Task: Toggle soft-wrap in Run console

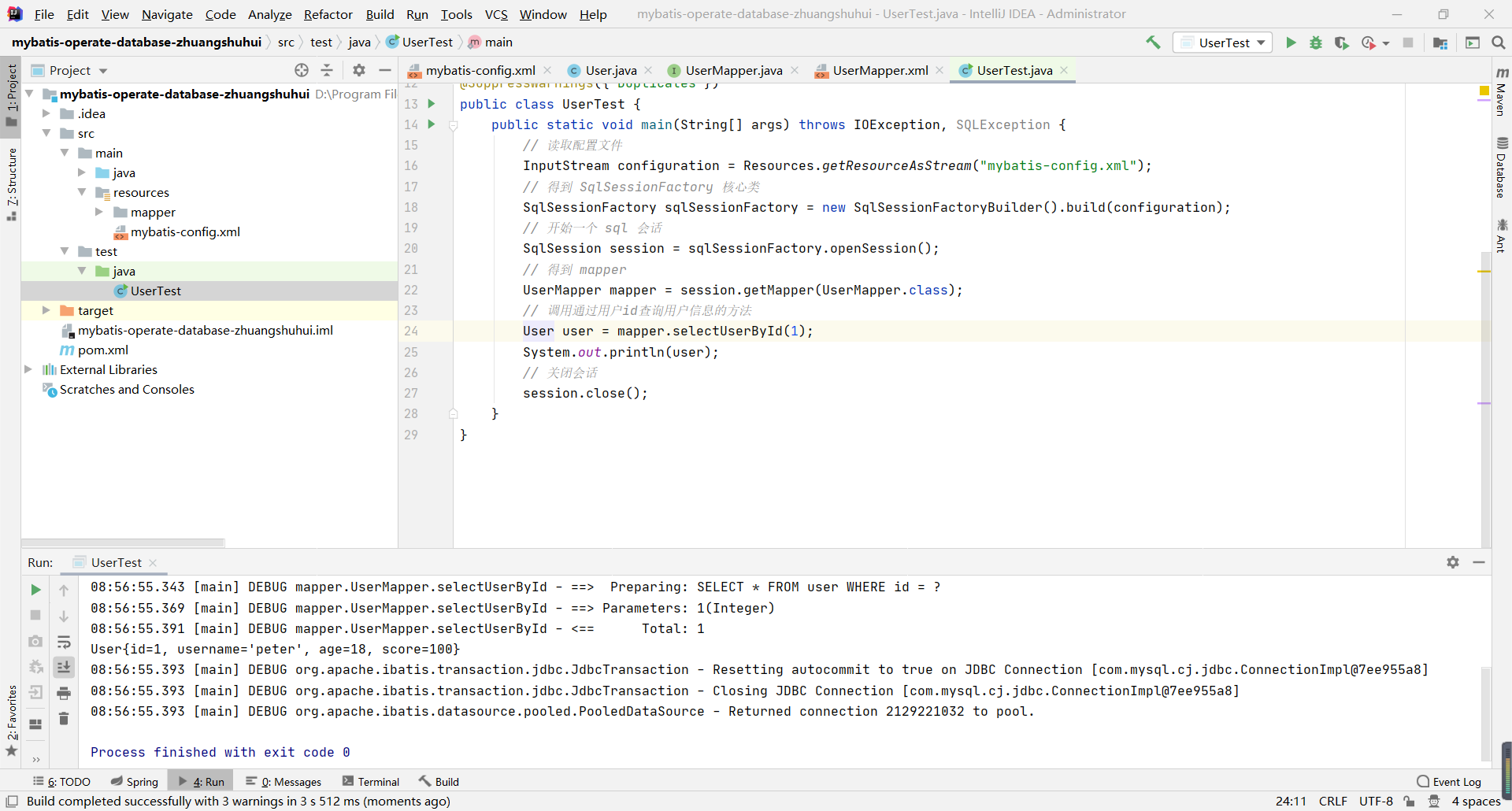Action: pos(64,642)
